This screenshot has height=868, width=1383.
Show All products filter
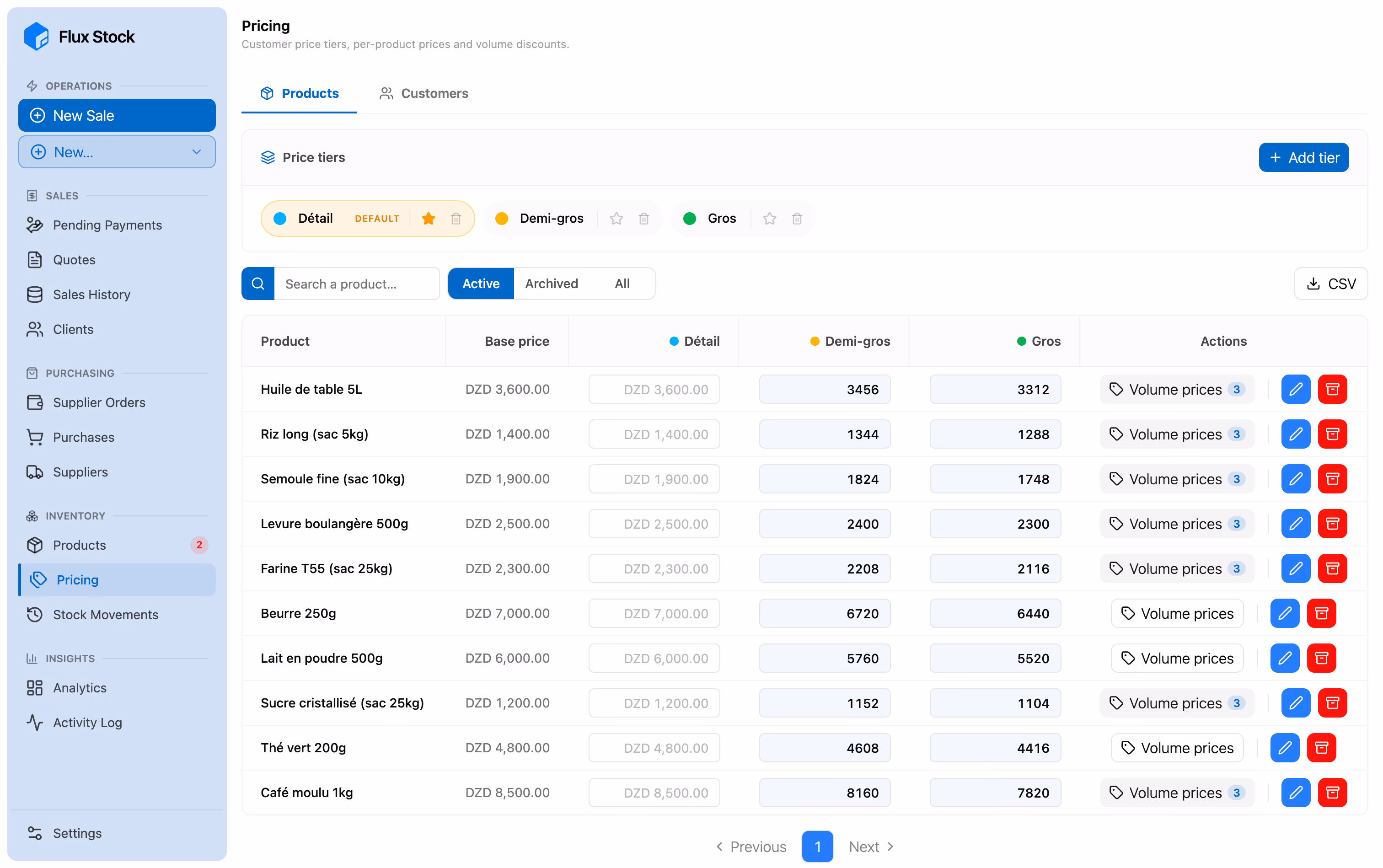coord(622,284)
